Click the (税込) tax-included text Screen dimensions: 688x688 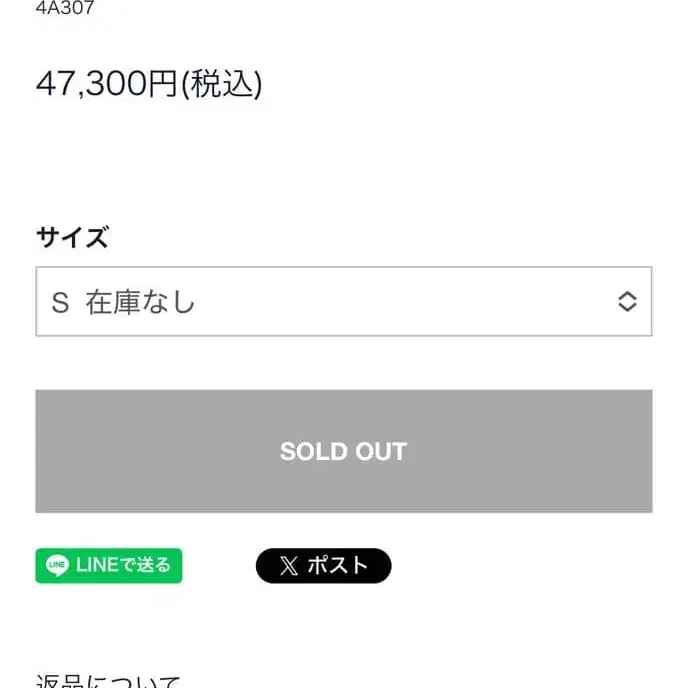click(221, 85)
